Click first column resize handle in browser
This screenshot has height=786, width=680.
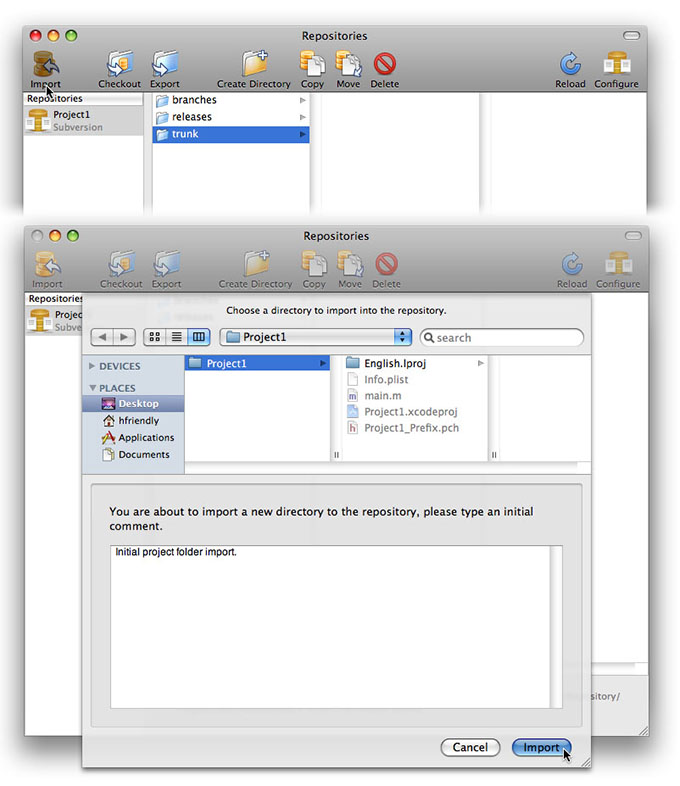(336, 455)
